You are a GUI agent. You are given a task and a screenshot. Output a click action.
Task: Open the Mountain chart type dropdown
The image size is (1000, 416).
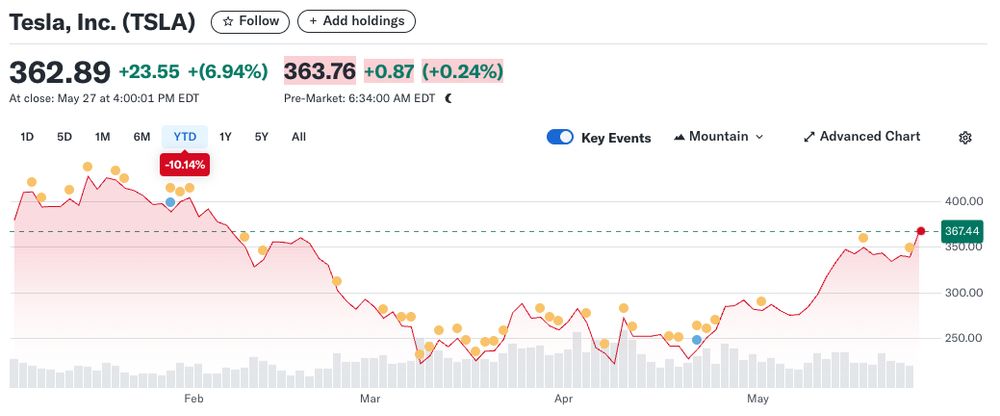click(x=719, y=137)
